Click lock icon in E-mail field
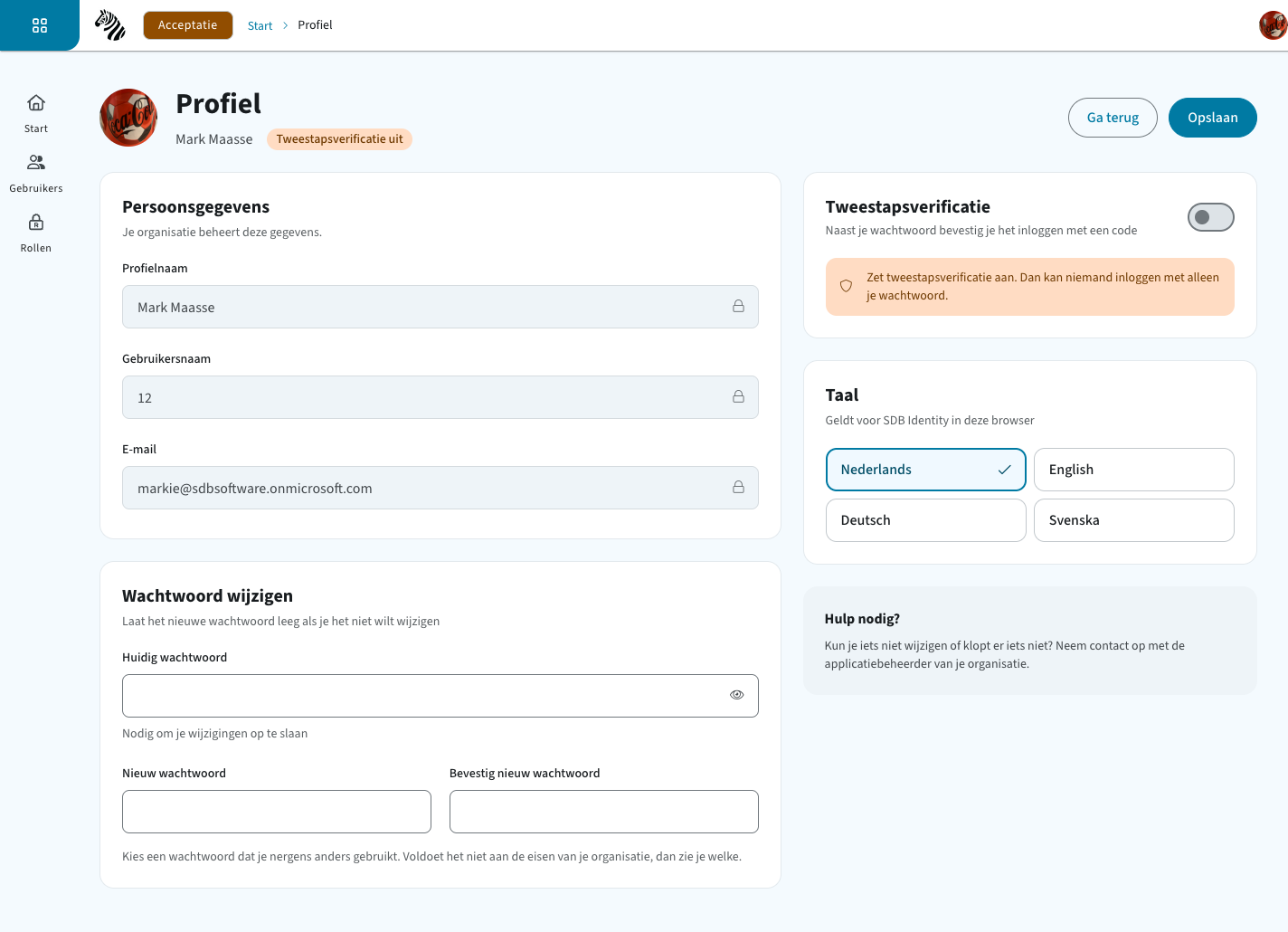 click(x=738, y=488)
